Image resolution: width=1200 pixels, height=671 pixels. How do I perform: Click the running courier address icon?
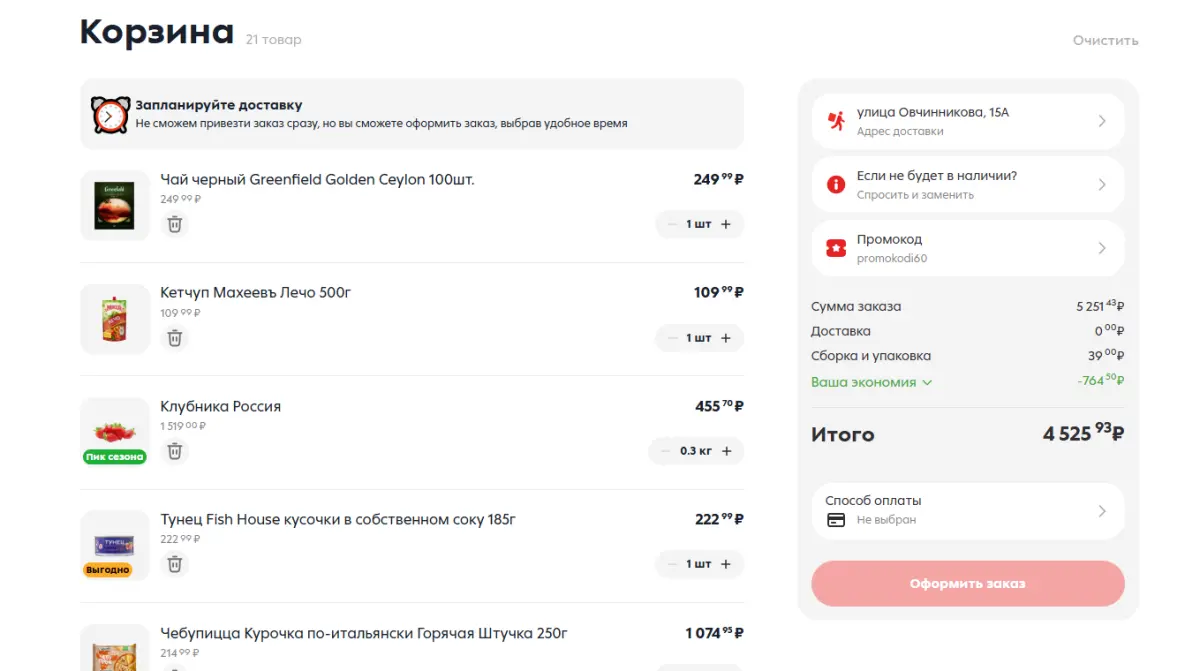click(836, 121)
